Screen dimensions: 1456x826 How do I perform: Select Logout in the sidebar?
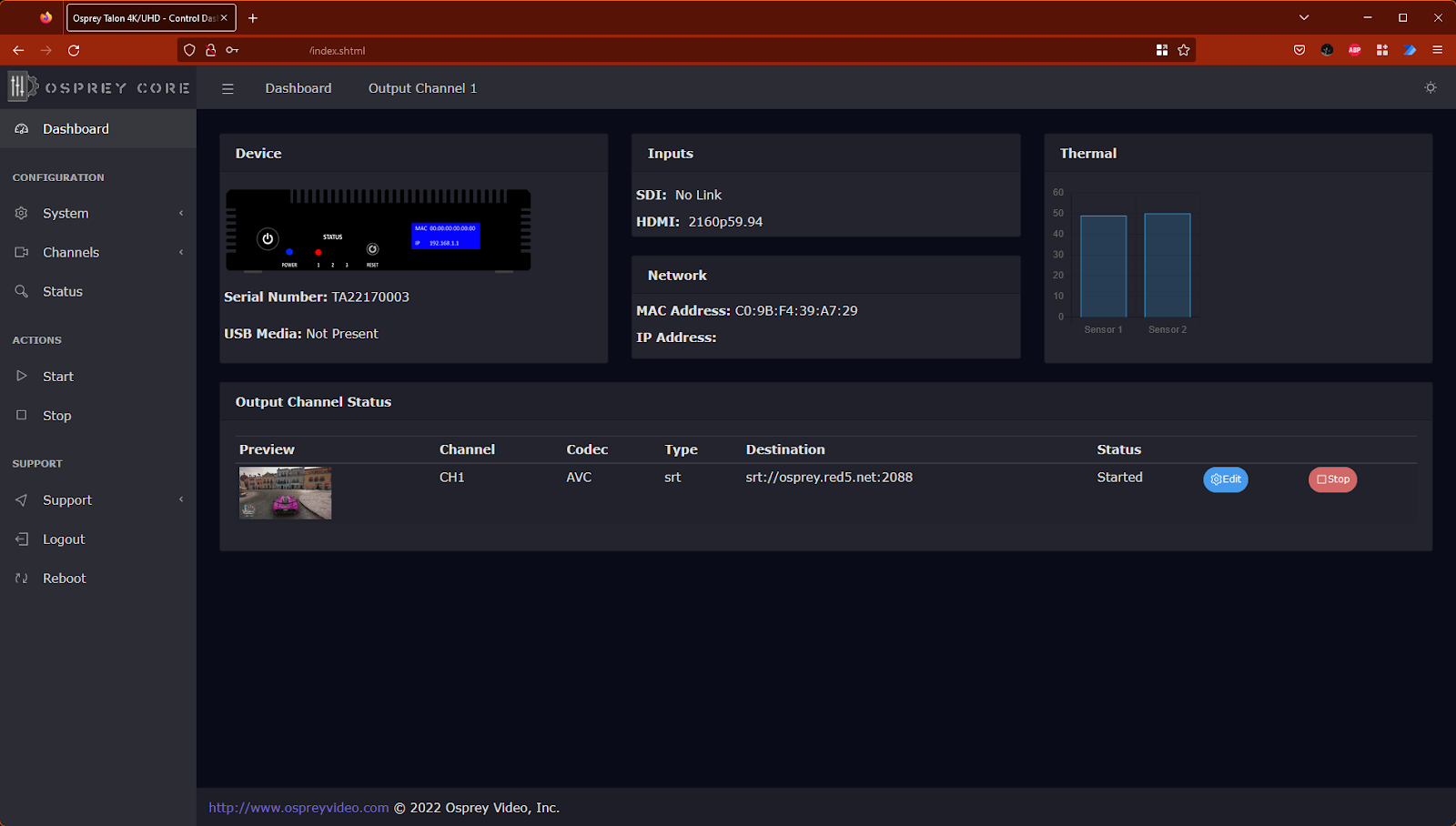pyautogui.click(x=98, y=539)
